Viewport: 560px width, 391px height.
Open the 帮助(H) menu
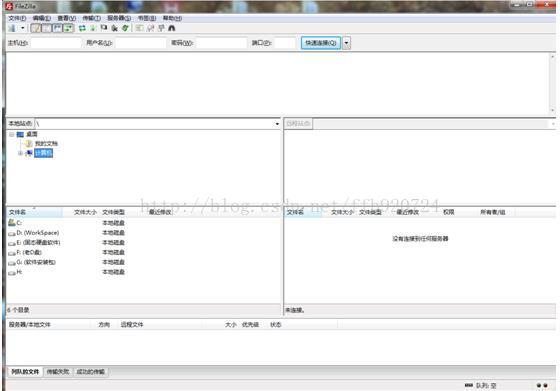click(x=172, y=18)
